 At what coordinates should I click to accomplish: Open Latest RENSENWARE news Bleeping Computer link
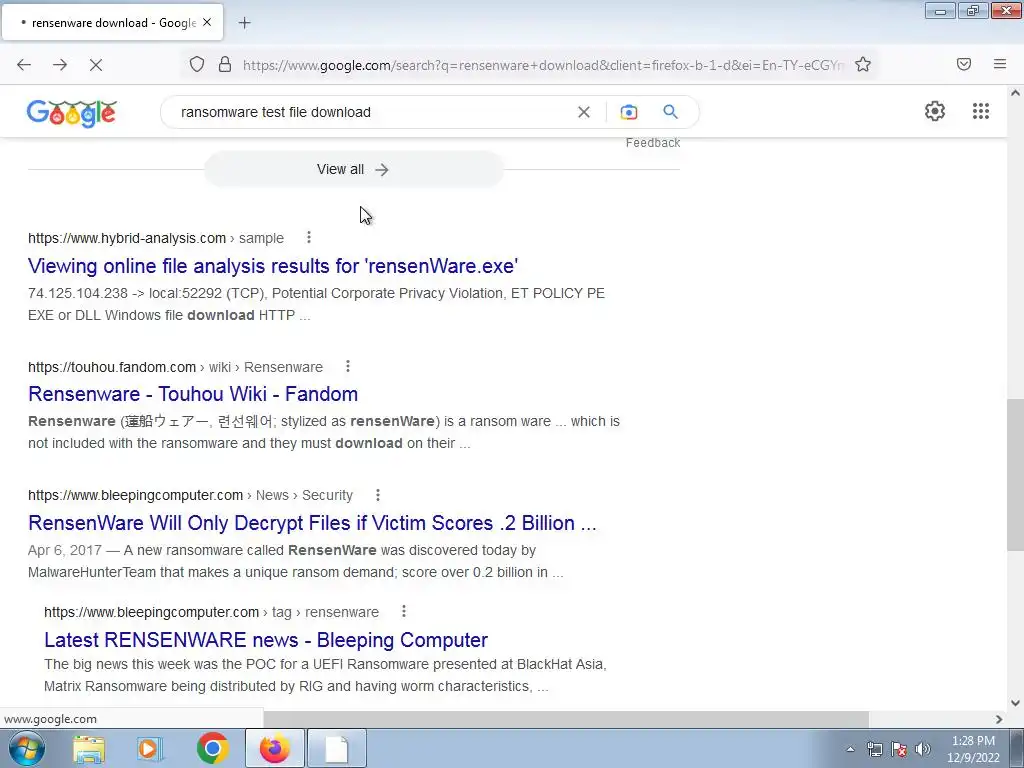point(266,639)
